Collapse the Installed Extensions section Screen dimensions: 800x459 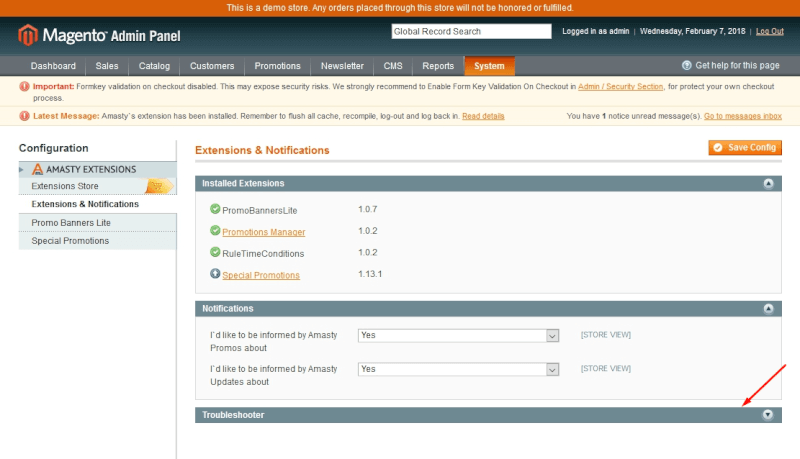[x=768, y=184]
